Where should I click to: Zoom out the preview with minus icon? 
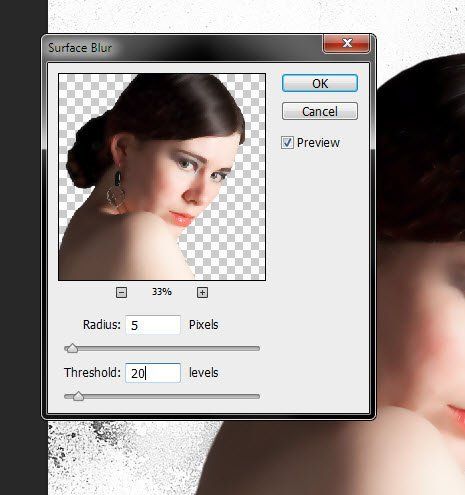(121, 293)
